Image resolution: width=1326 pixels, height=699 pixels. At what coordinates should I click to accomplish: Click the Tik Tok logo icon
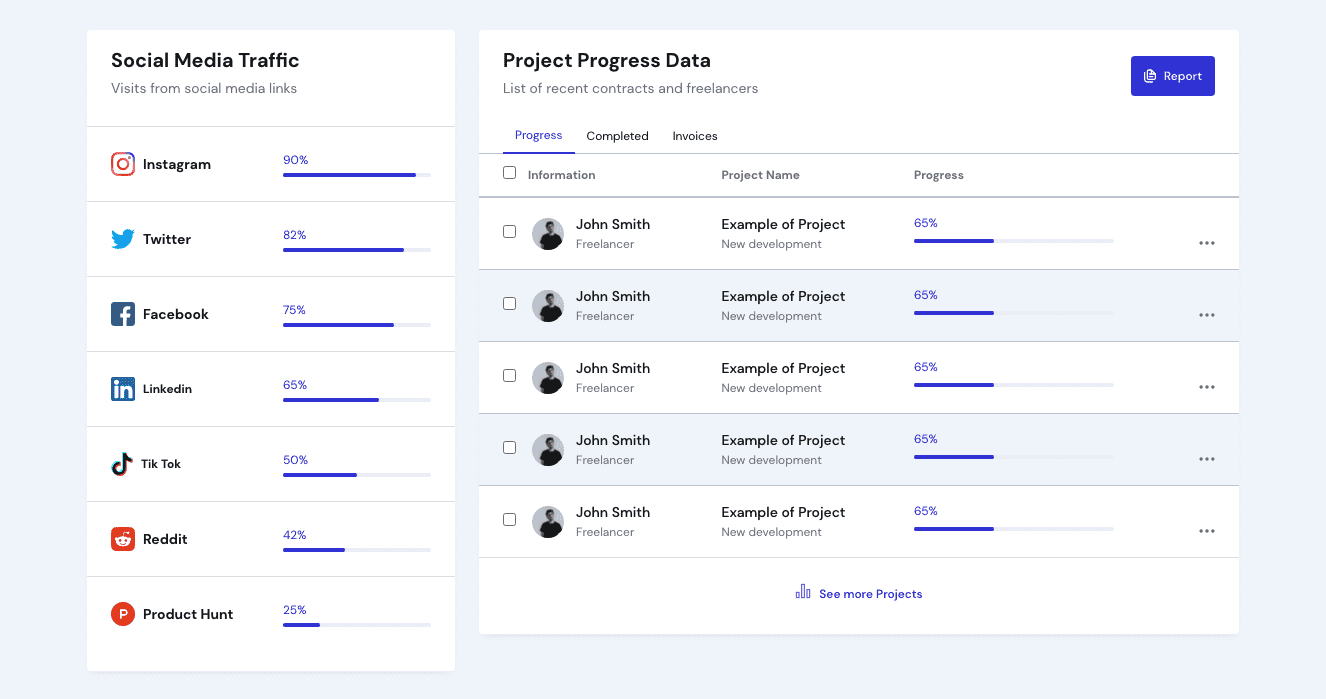click(122, 464)
